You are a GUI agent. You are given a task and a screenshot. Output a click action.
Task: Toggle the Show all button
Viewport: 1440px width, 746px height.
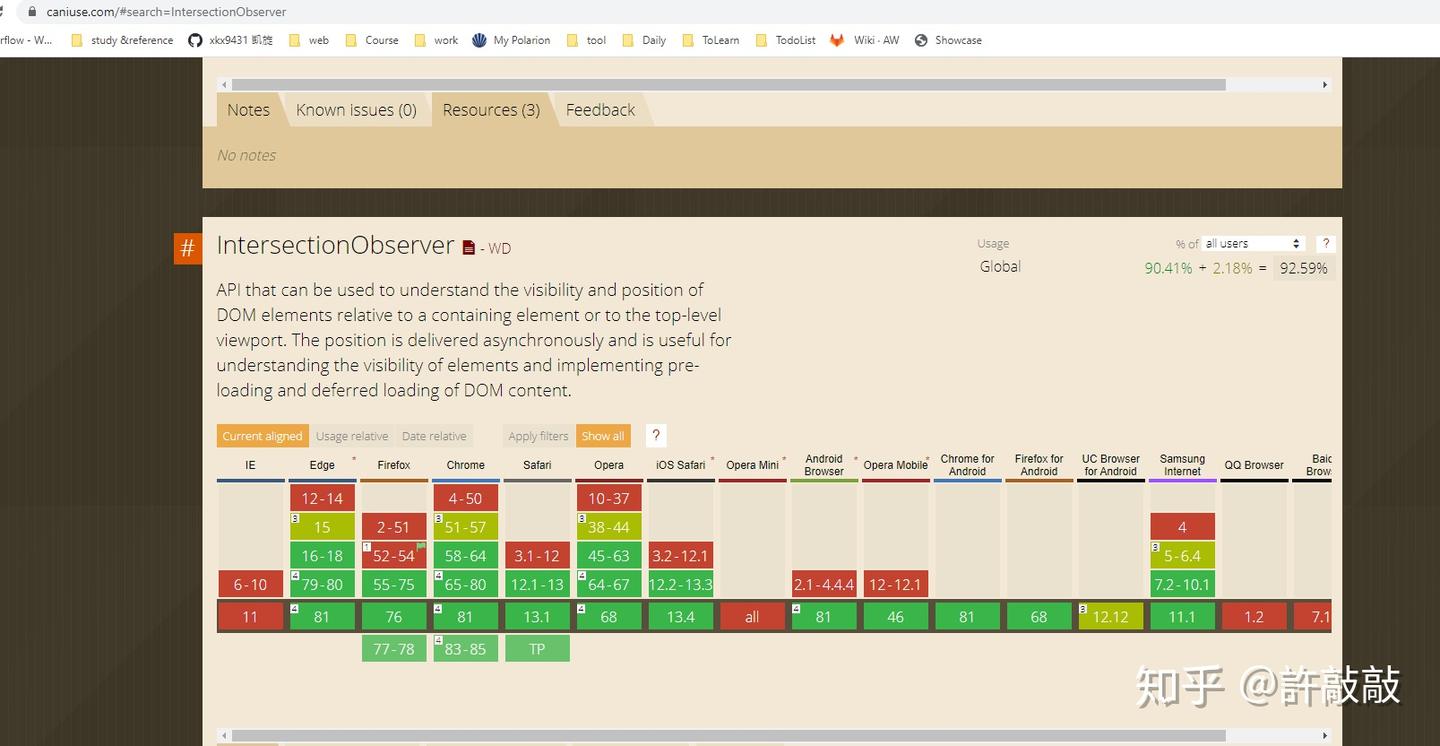603,436
